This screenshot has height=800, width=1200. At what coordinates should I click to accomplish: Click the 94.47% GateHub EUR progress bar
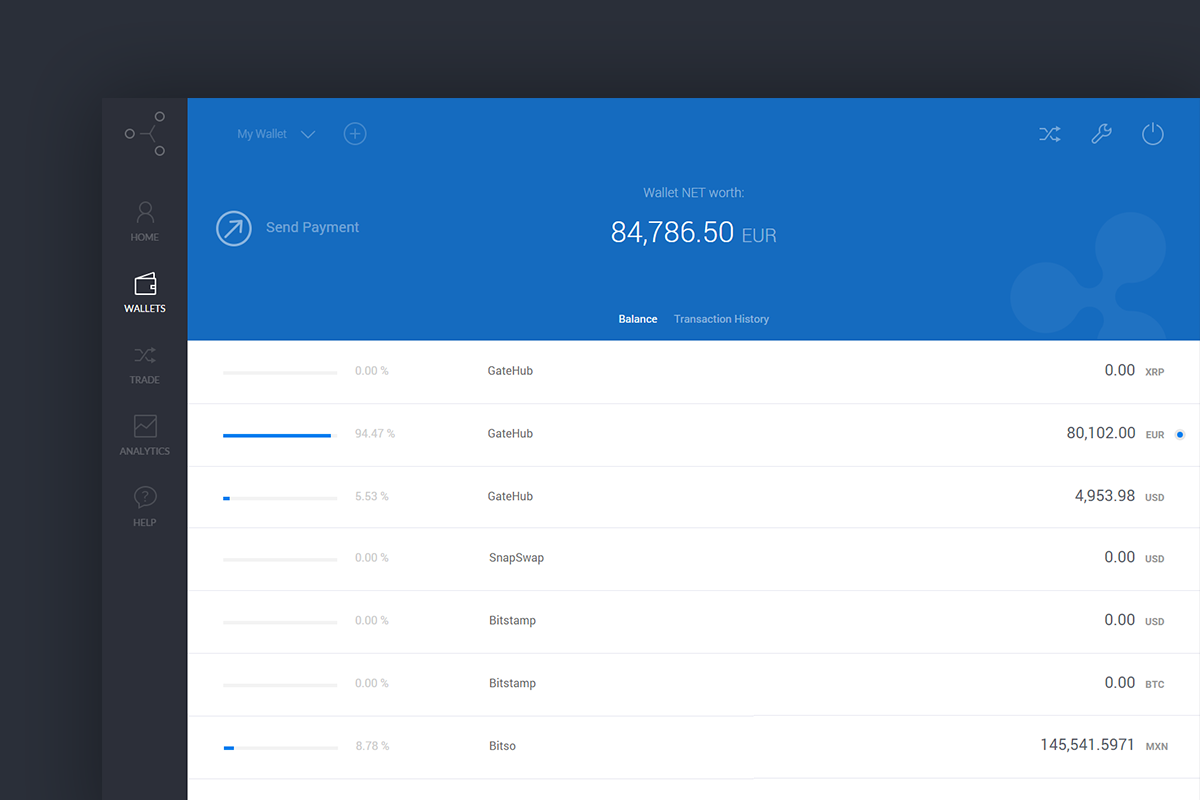280,434
